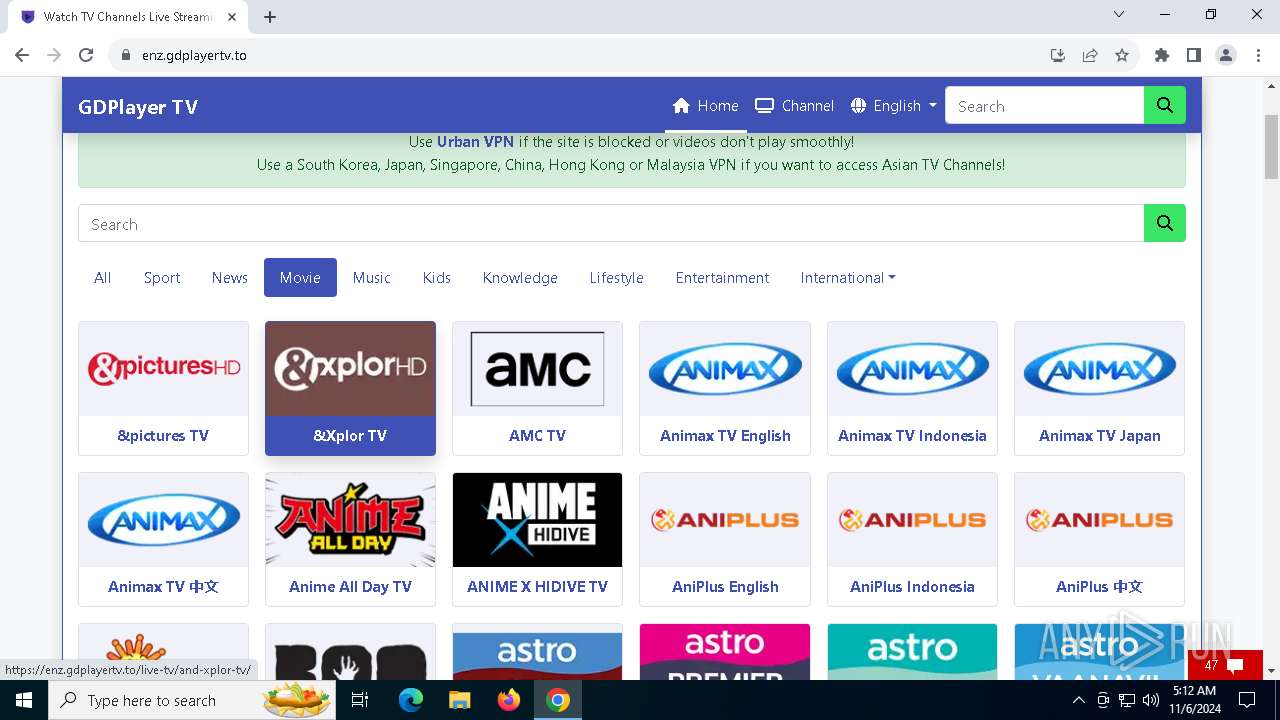Open the AMC TV channel link
Image resolution: width=1280 pixels, height=720 pixels.
click(537, 435)
